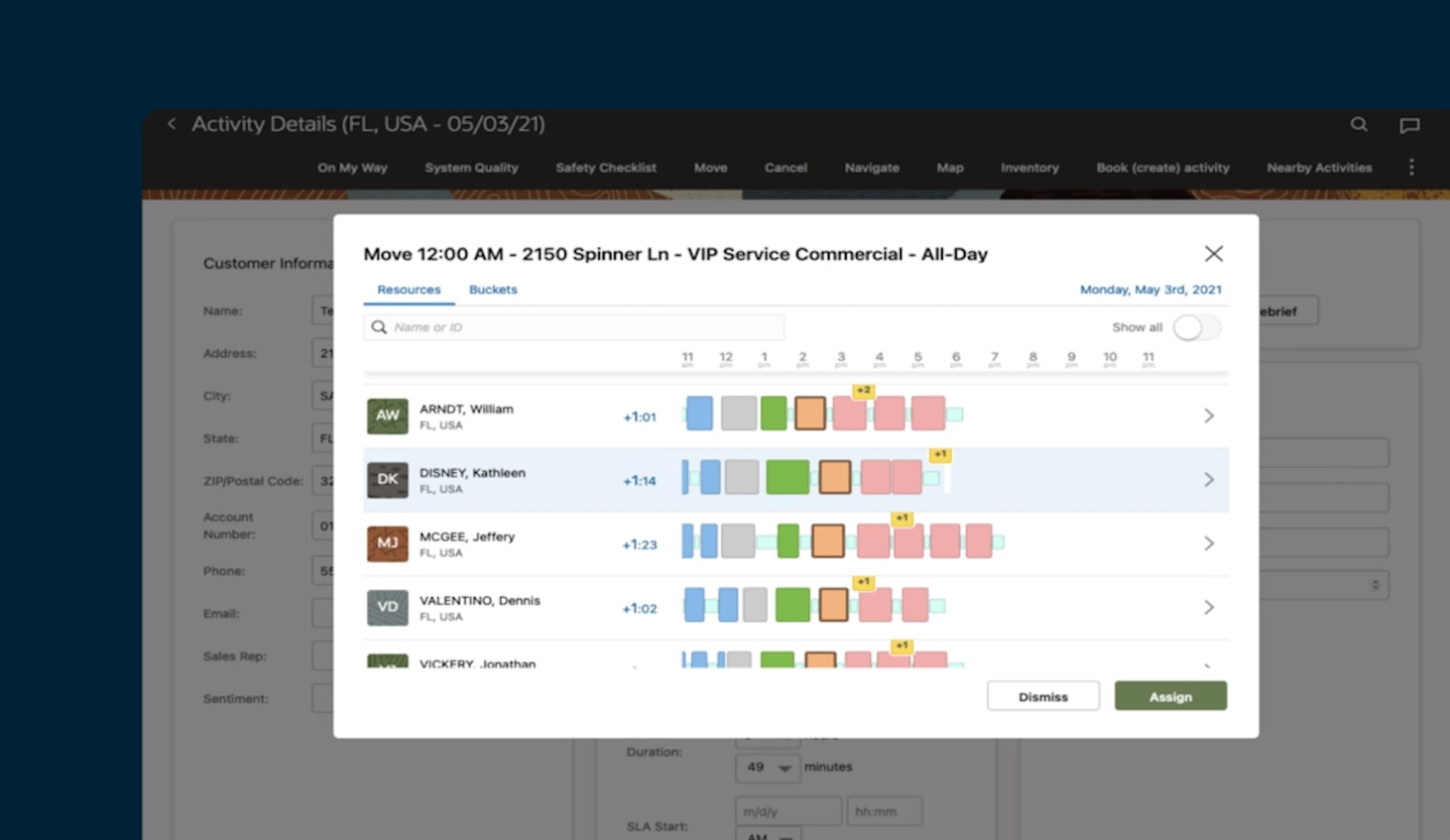
Task: Click the search magnifier icon in header
Action: point(1359,124)
